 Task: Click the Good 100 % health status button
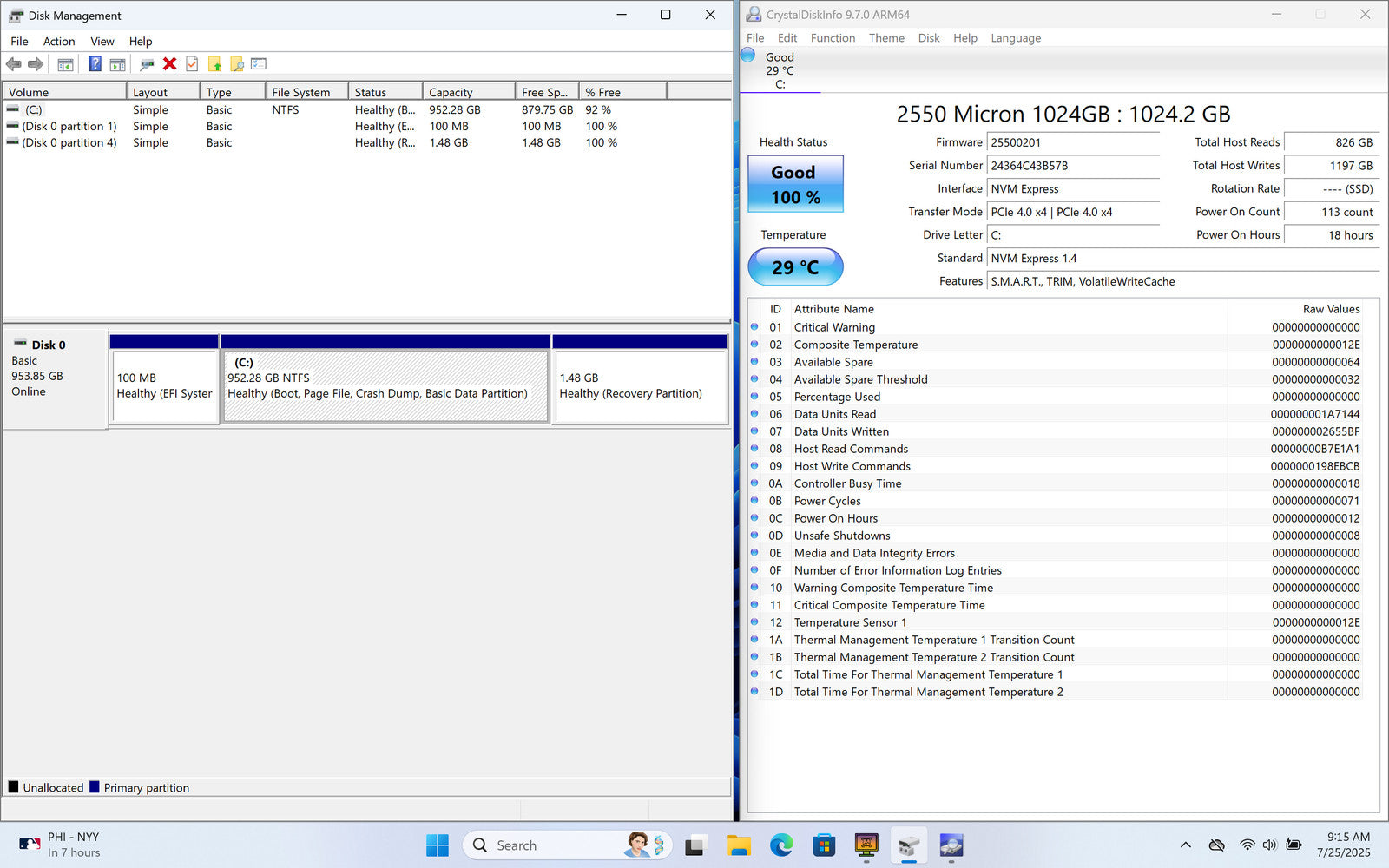coord(795,184)
